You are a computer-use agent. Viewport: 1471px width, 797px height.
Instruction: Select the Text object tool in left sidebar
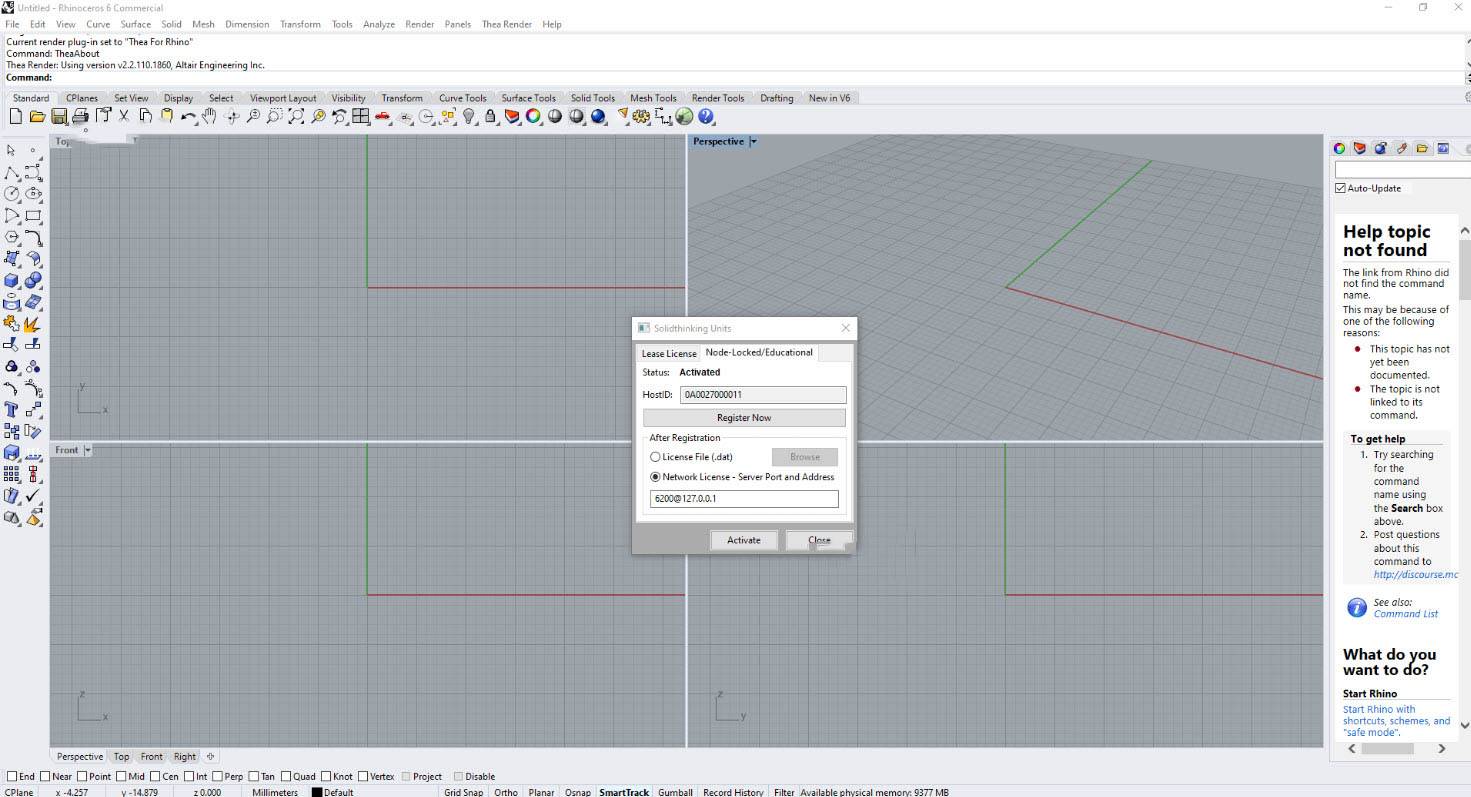pos(11,409)
